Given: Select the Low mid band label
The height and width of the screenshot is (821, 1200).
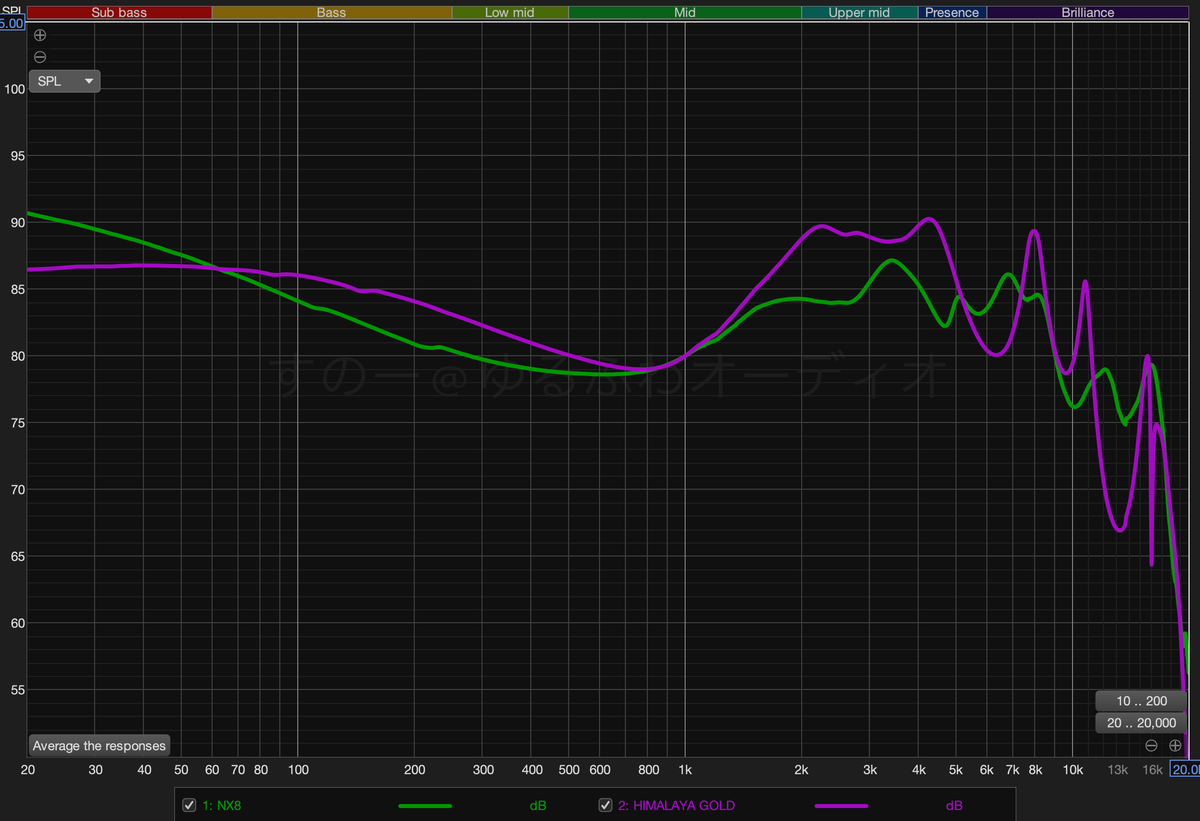Looking at the screenshot, I should 510,13.
